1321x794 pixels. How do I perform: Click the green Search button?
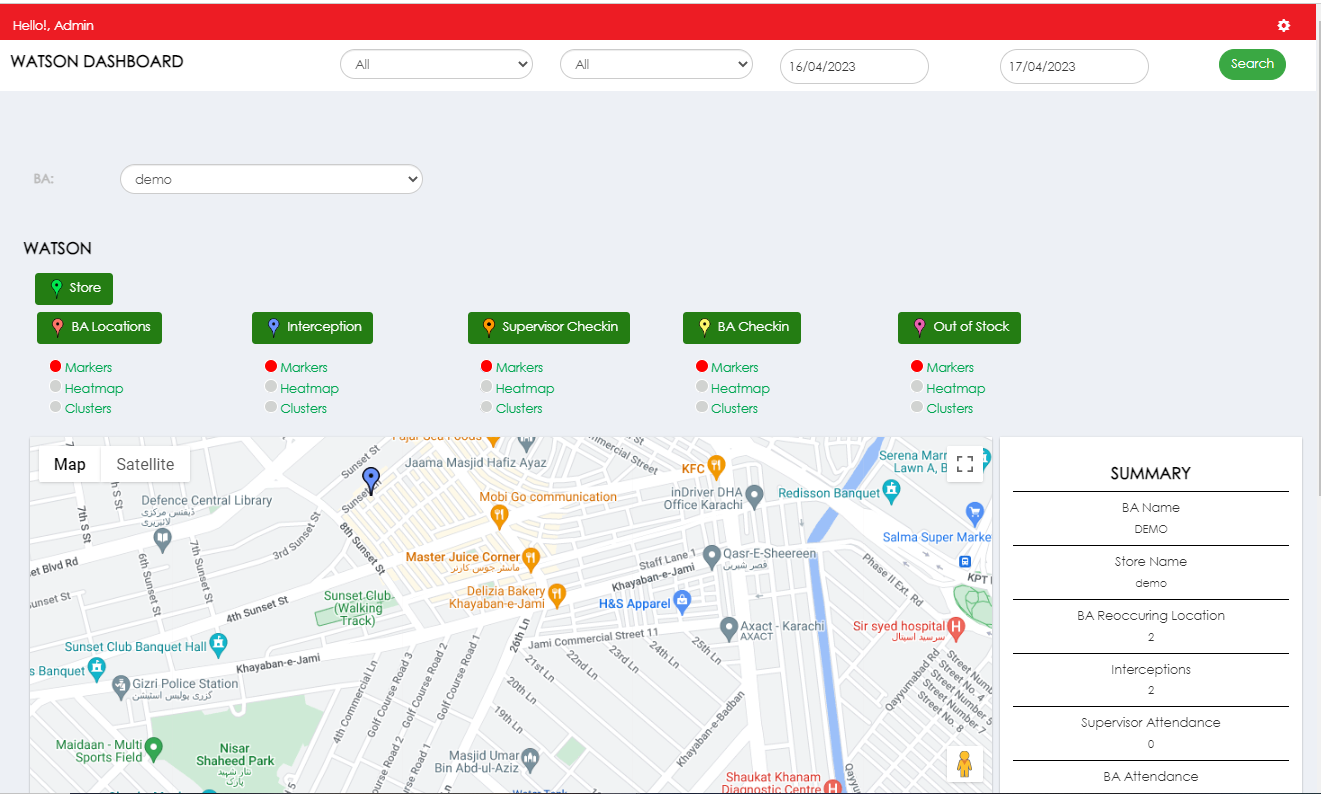tap(1252, 64)
